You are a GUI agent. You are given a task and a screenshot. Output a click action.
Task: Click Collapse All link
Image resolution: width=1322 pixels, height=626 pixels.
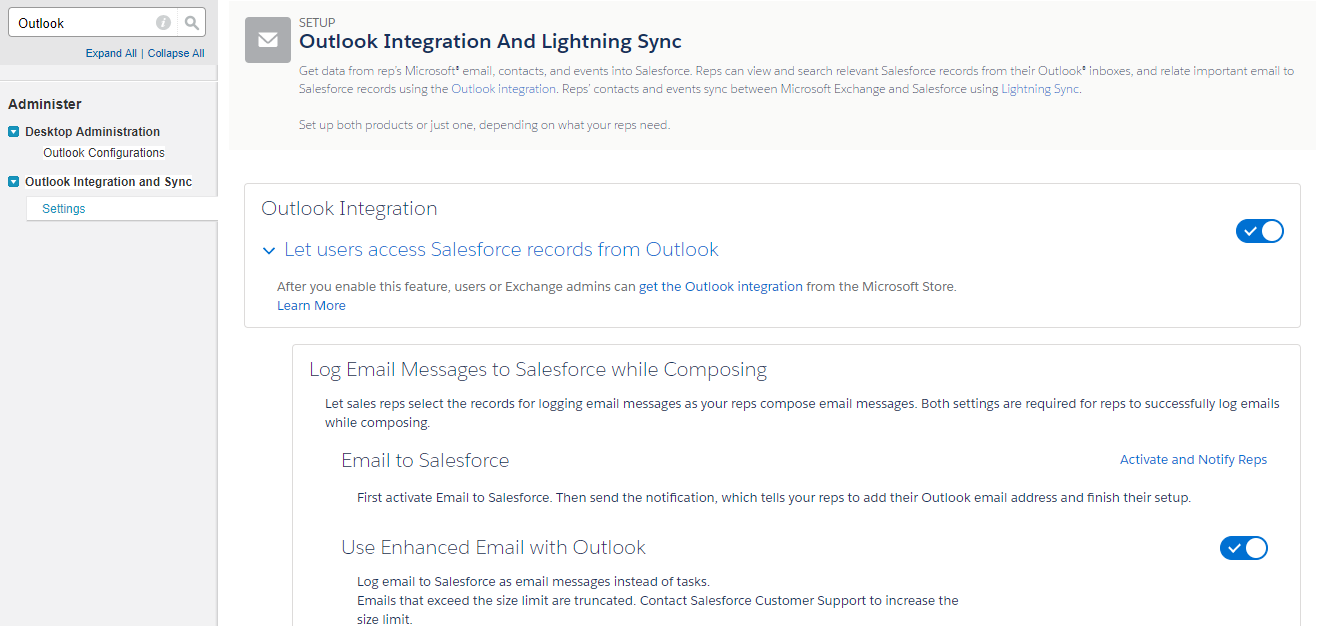point(176,54)
